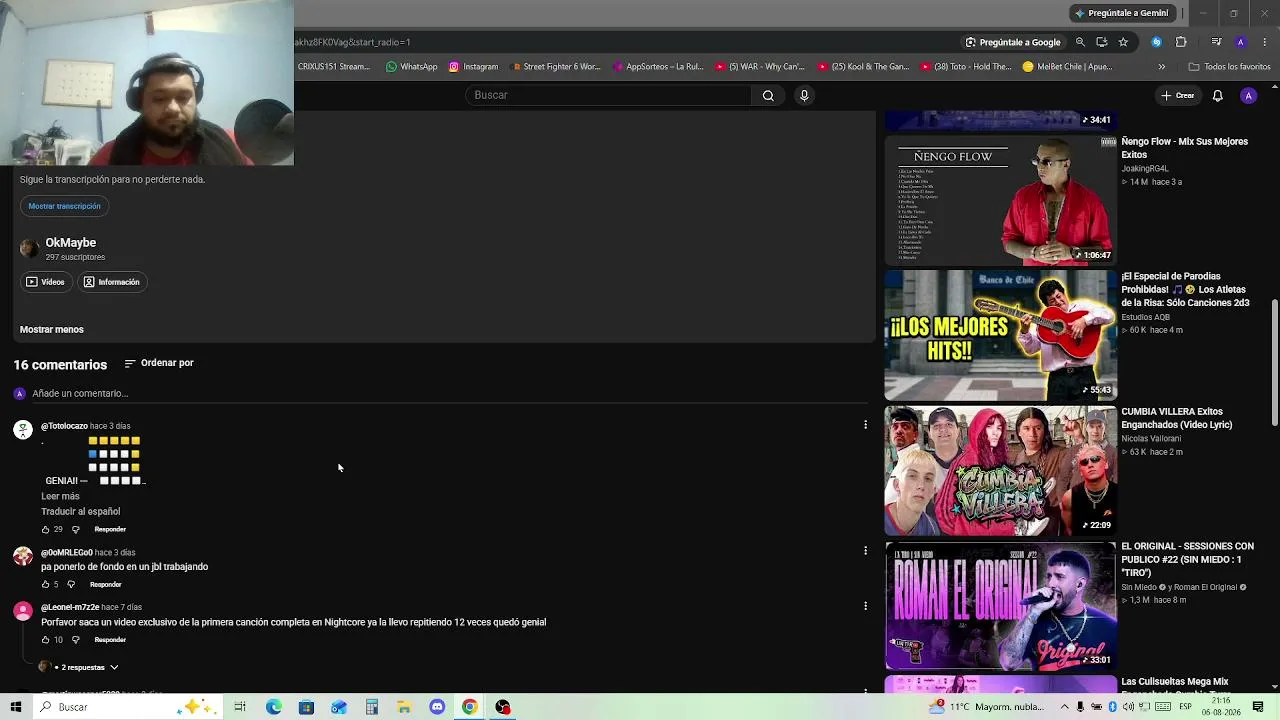The width and height of the screenshot is (1280, 720).
Task: Like the @0oMRLEGo0 comment
Action: pos(45,584)
